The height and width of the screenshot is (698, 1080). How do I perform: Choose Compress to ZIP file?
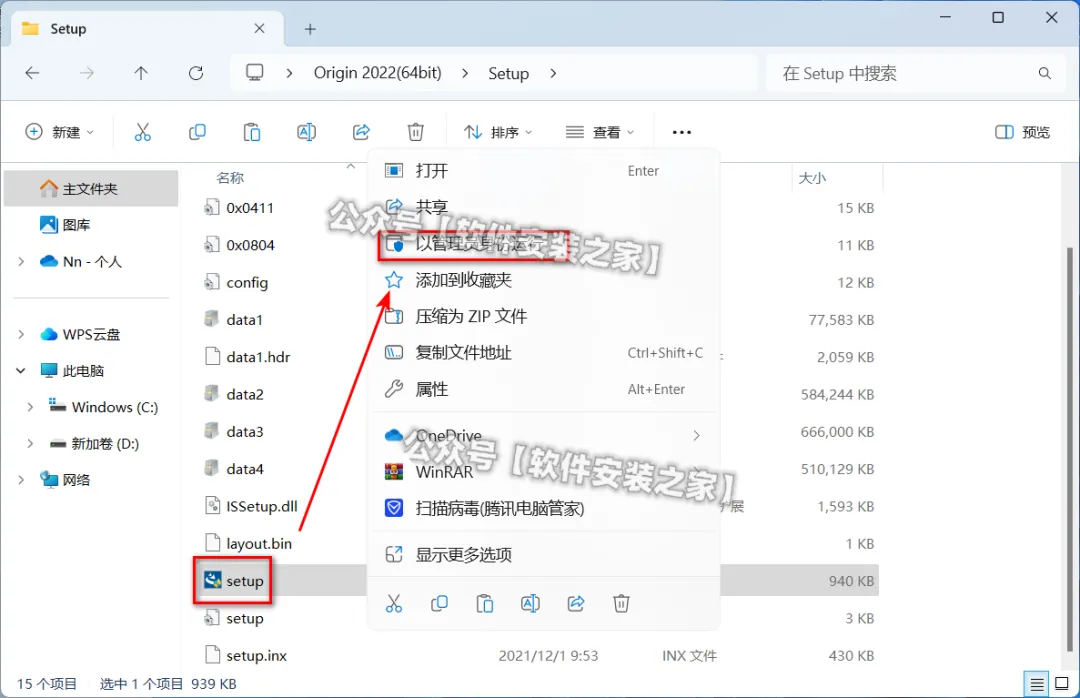tap(545, 316)
